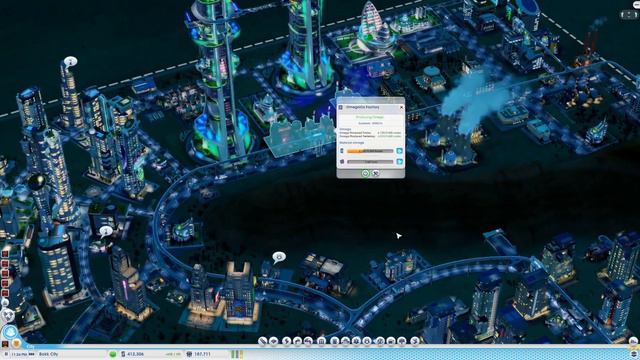Open the Sewage menu icon
640x360 pixels.
[308, 342]
